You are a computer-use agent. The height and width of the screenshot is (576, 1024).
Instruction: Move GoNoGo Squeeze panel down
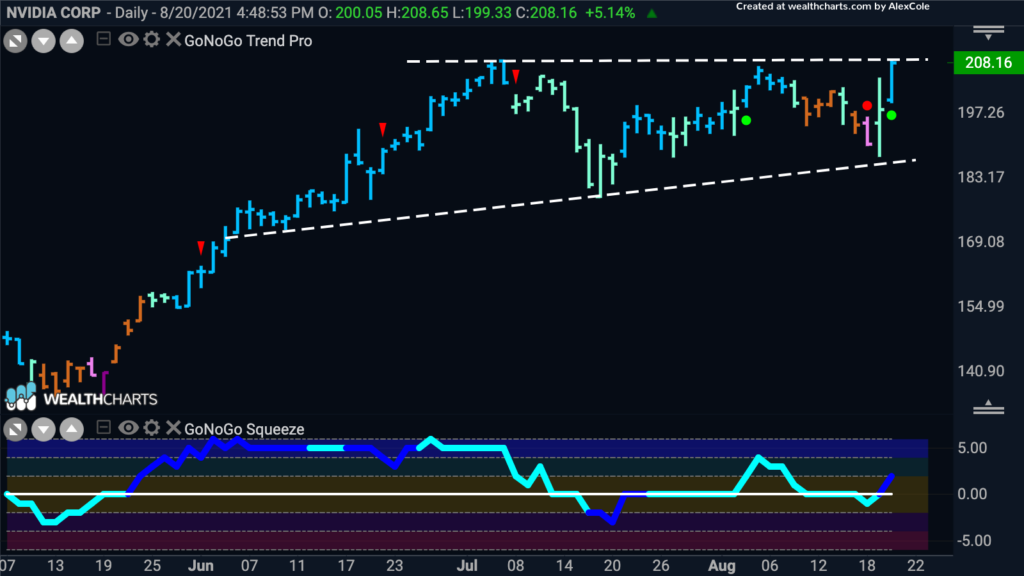[x=44, y=430]
